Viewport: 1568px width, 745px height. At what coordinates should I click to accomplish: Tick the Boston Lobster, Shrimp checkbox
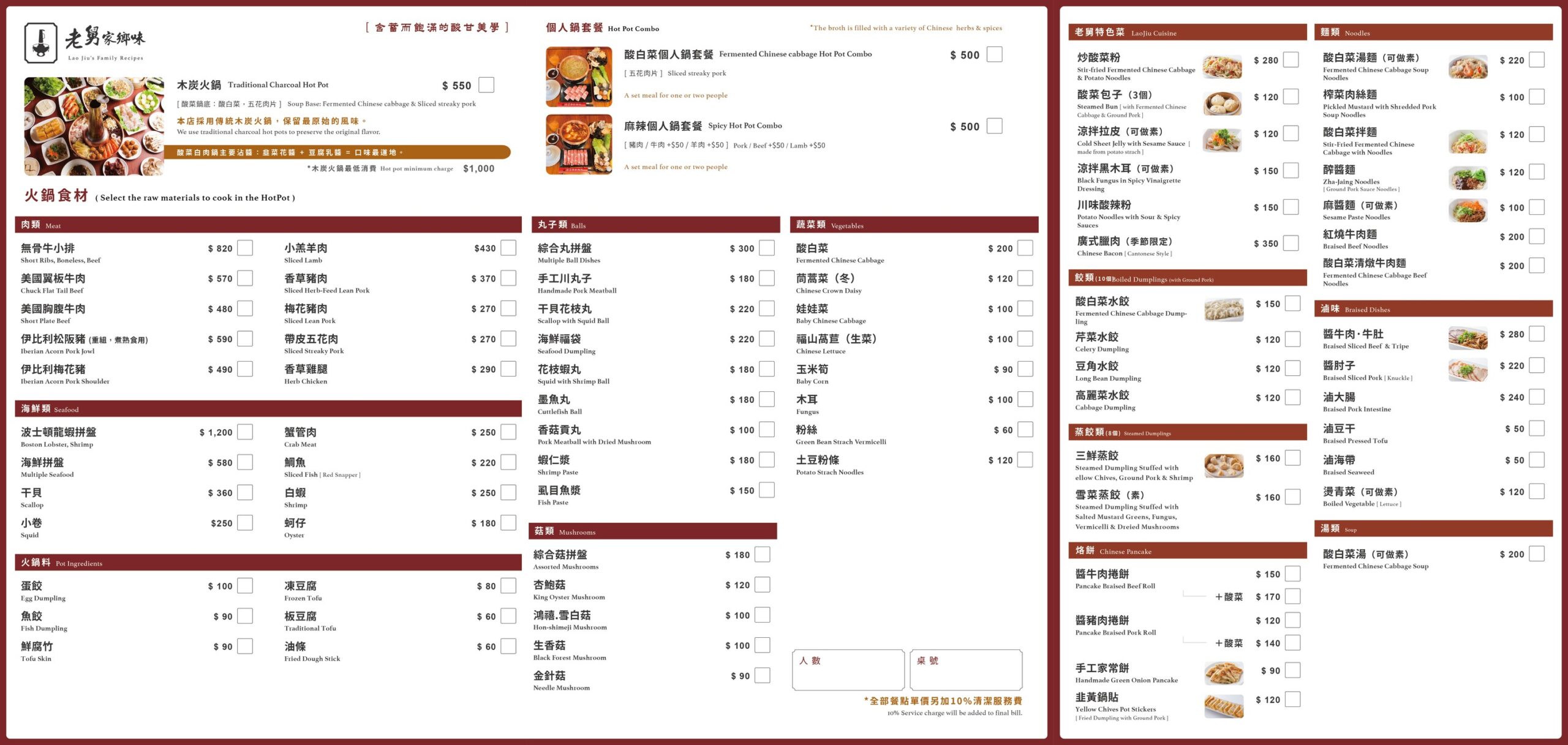pyautogui.click(x=245, y=432)
